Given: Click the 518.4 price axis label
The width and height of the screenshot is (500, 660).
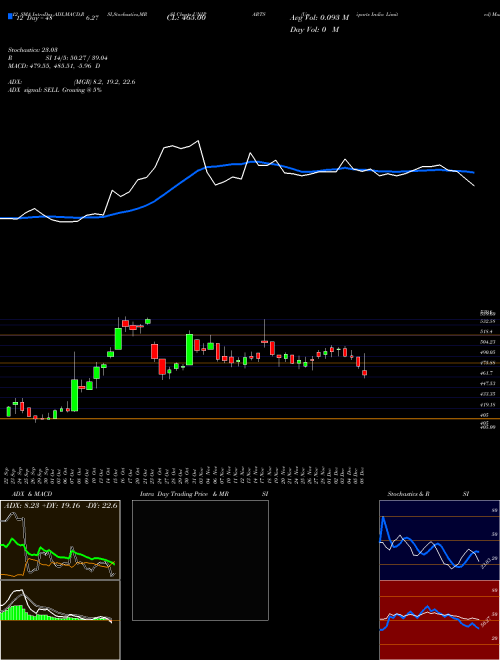Looking at the screenshot, I should point(487,332).
